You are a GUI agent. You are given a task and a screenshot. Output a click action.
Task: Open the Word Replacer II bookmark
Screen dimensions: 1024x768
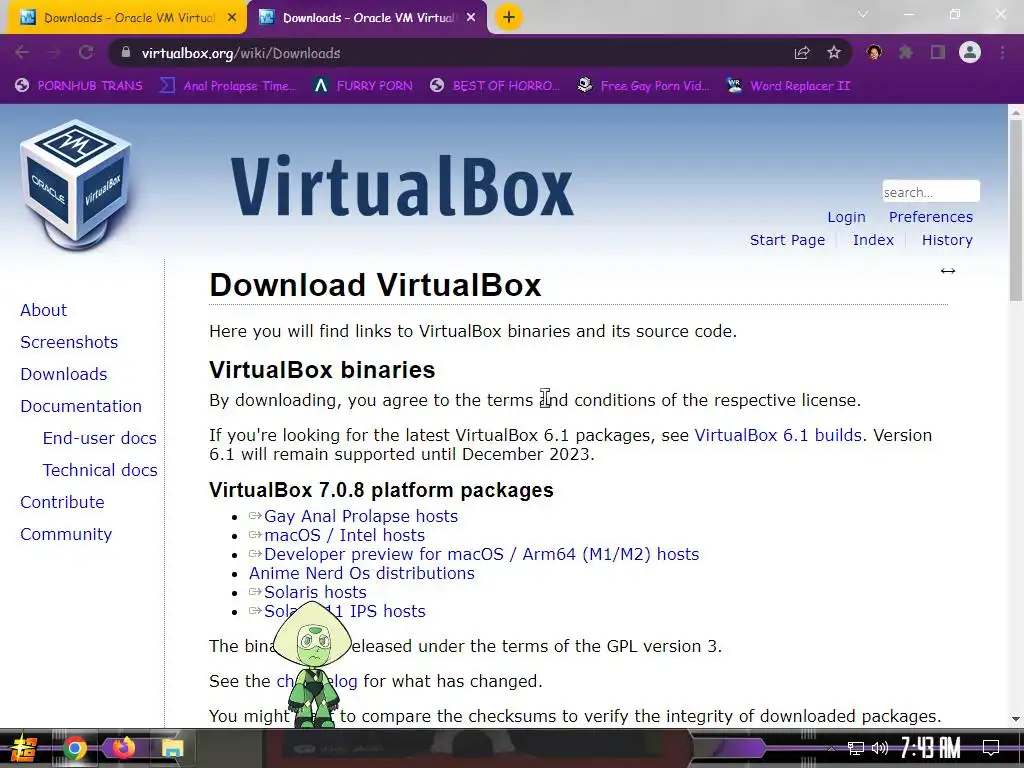(x=789, y=86)
